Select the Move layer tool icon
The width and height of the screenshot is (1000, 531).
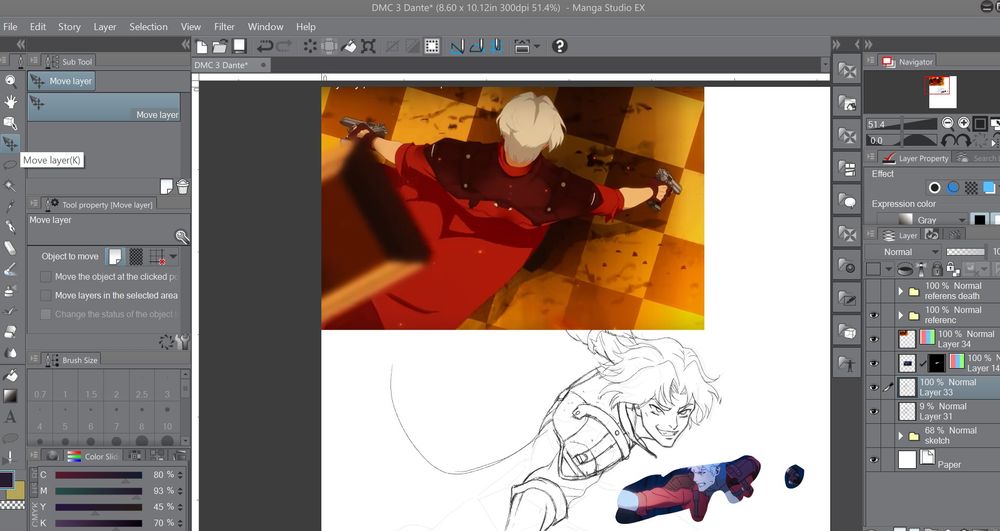10,143
